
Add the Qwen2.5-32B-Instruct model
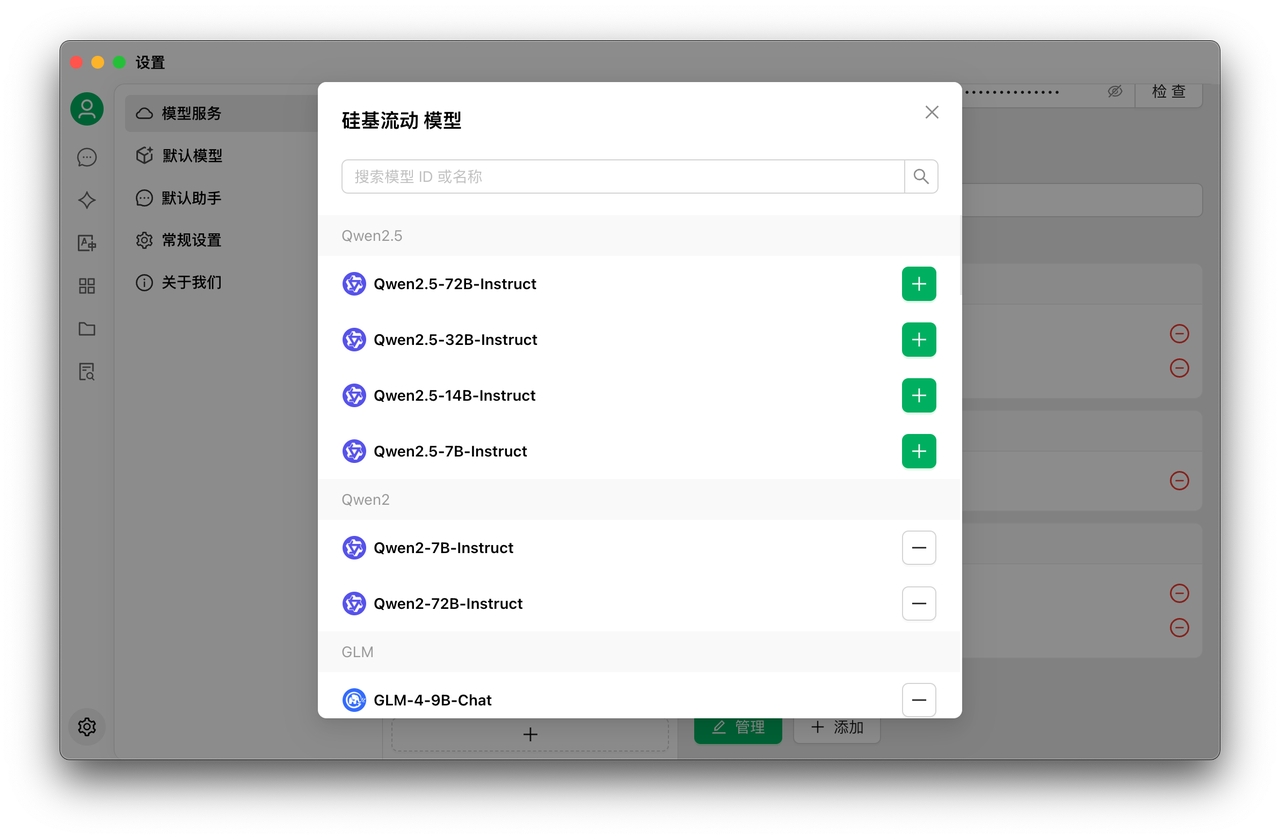click(x=919, y=340)
